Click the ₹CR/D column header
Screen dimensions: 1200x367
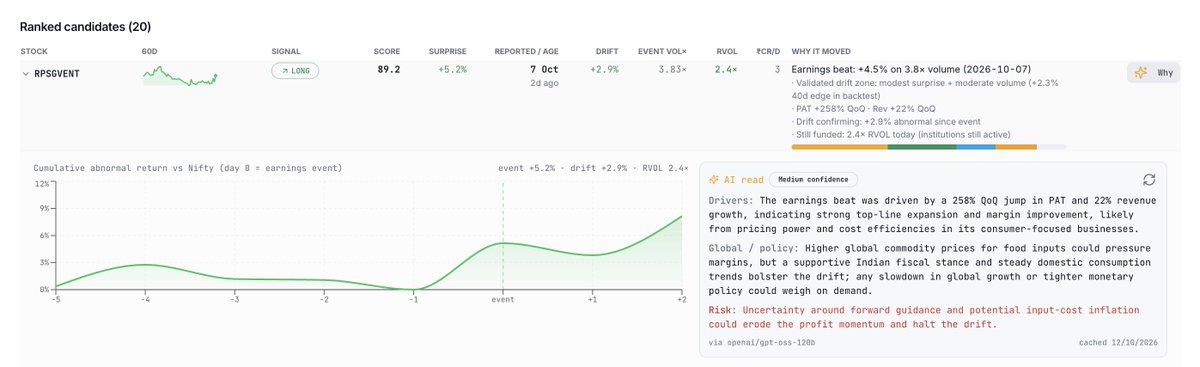pyautogui.click(x=768, y=50)
